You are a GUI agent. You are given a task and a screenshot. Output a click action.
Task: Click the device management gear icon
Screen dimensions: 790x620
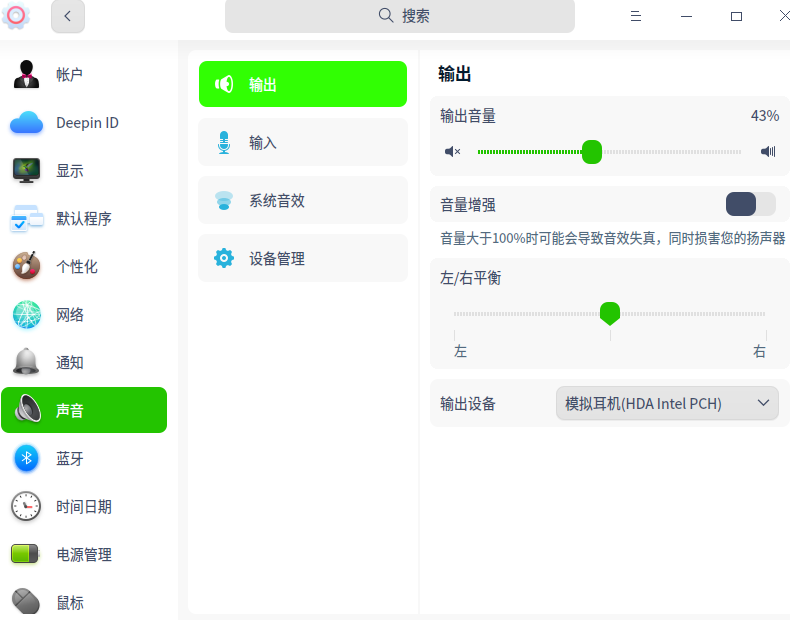tap(224, 258)
